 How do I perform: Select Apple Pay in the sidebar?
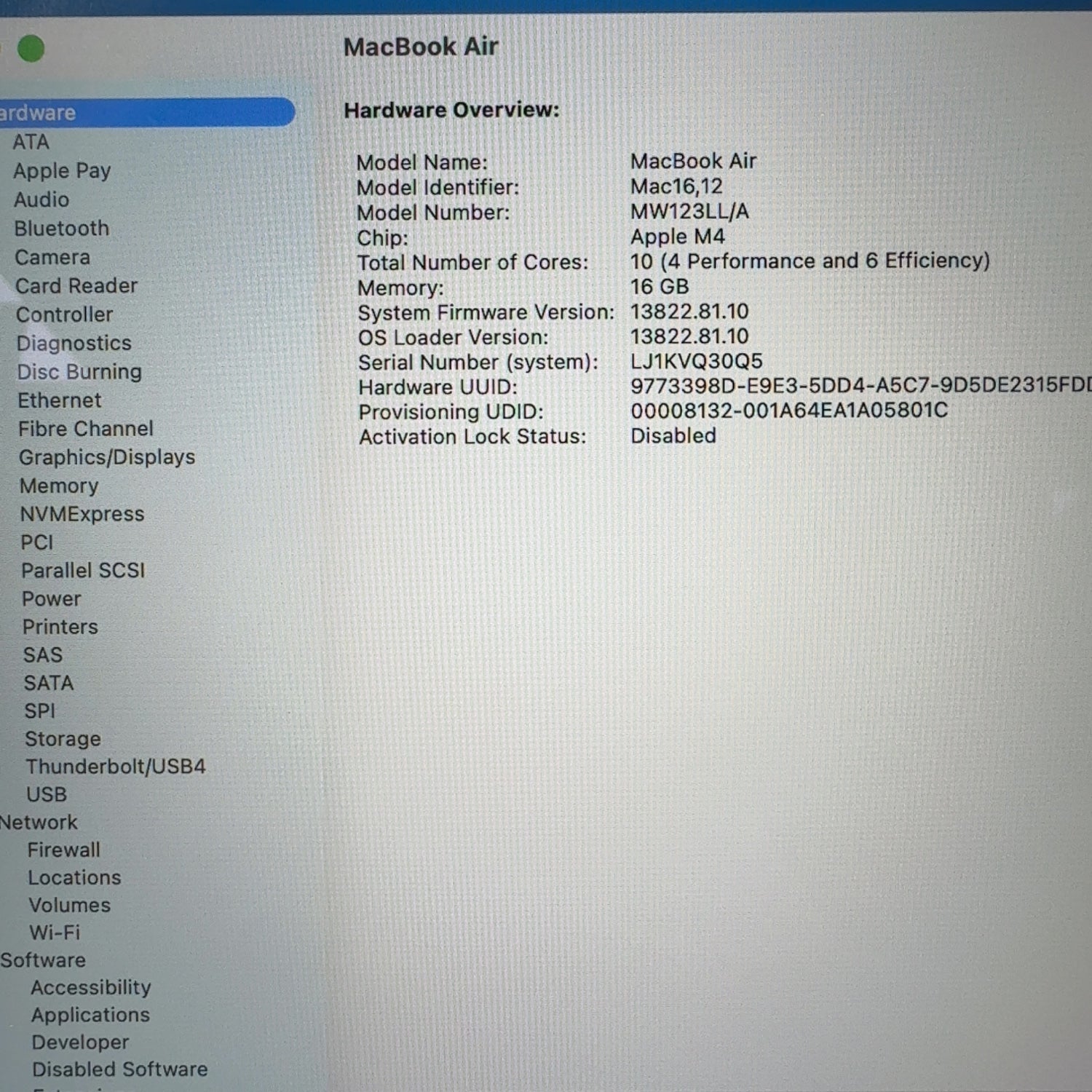(x=62, y=171)
